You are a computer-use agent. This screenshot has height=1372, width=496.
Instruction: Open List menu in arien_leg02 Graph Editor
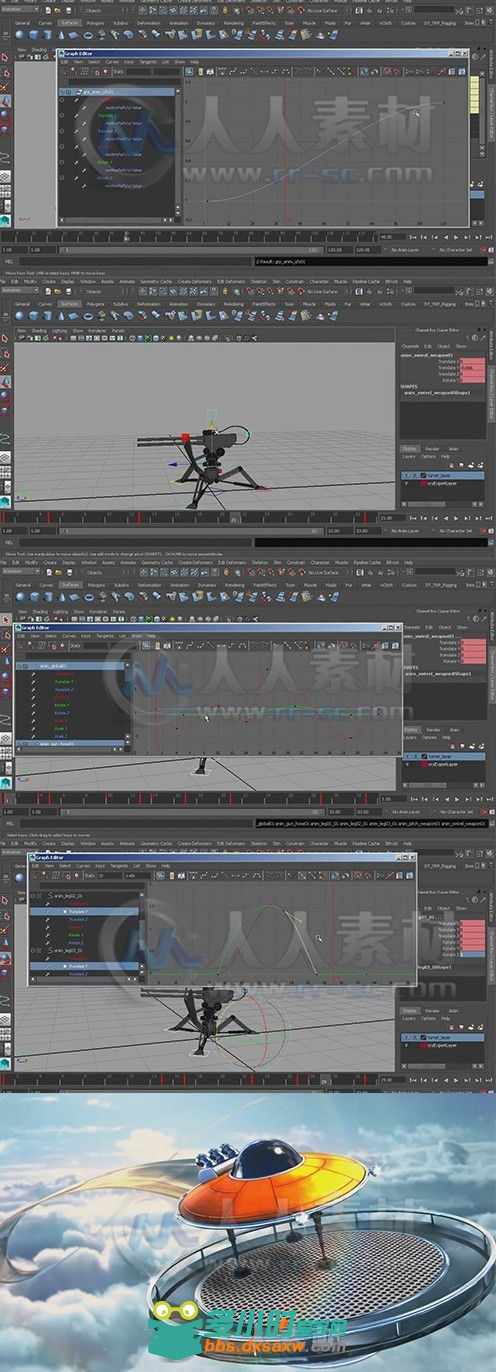click(136, 865)
